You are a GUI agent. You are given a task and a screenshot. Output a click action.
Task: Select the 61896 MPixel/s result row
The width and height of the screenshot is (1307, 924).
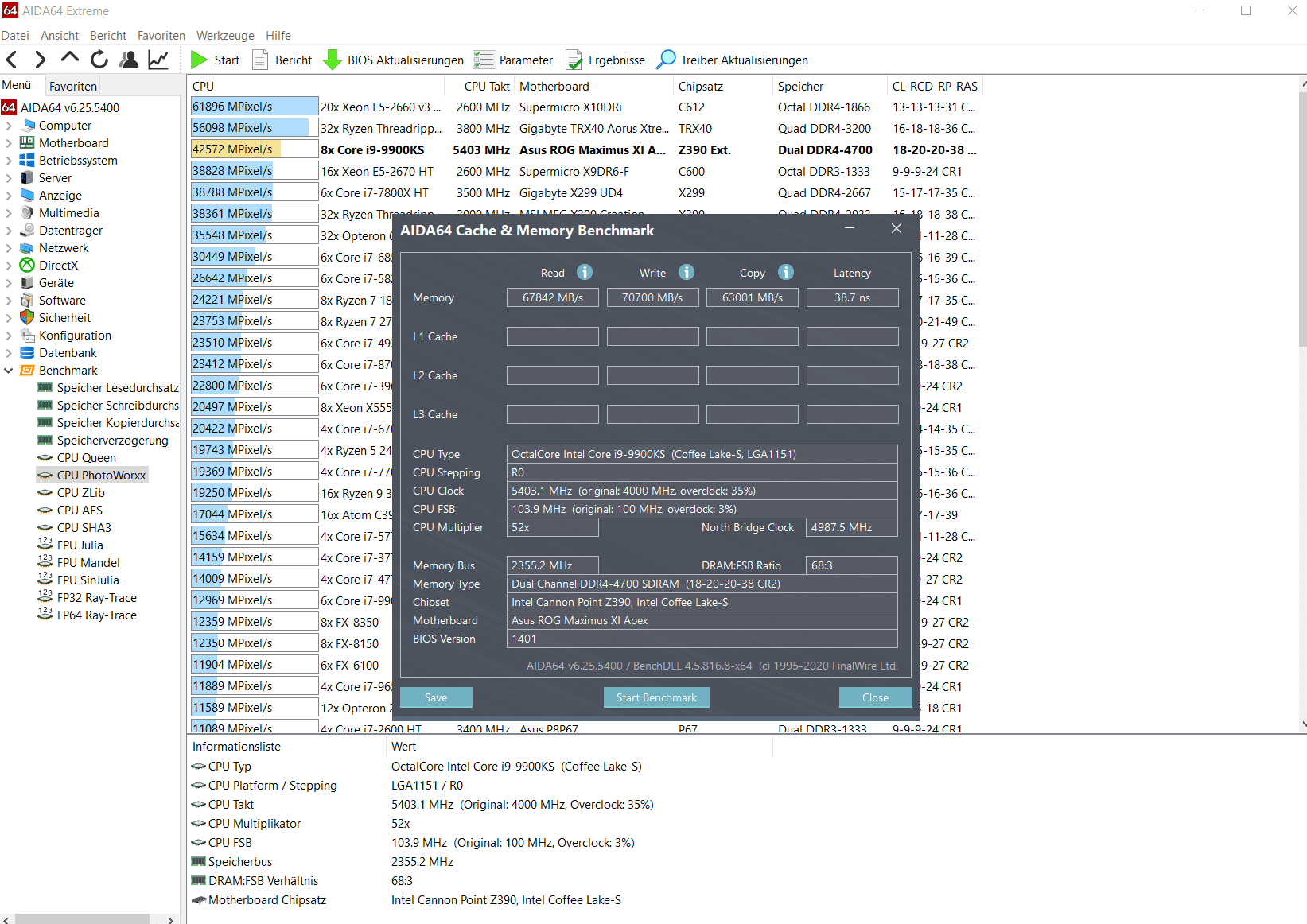point(585,107)
